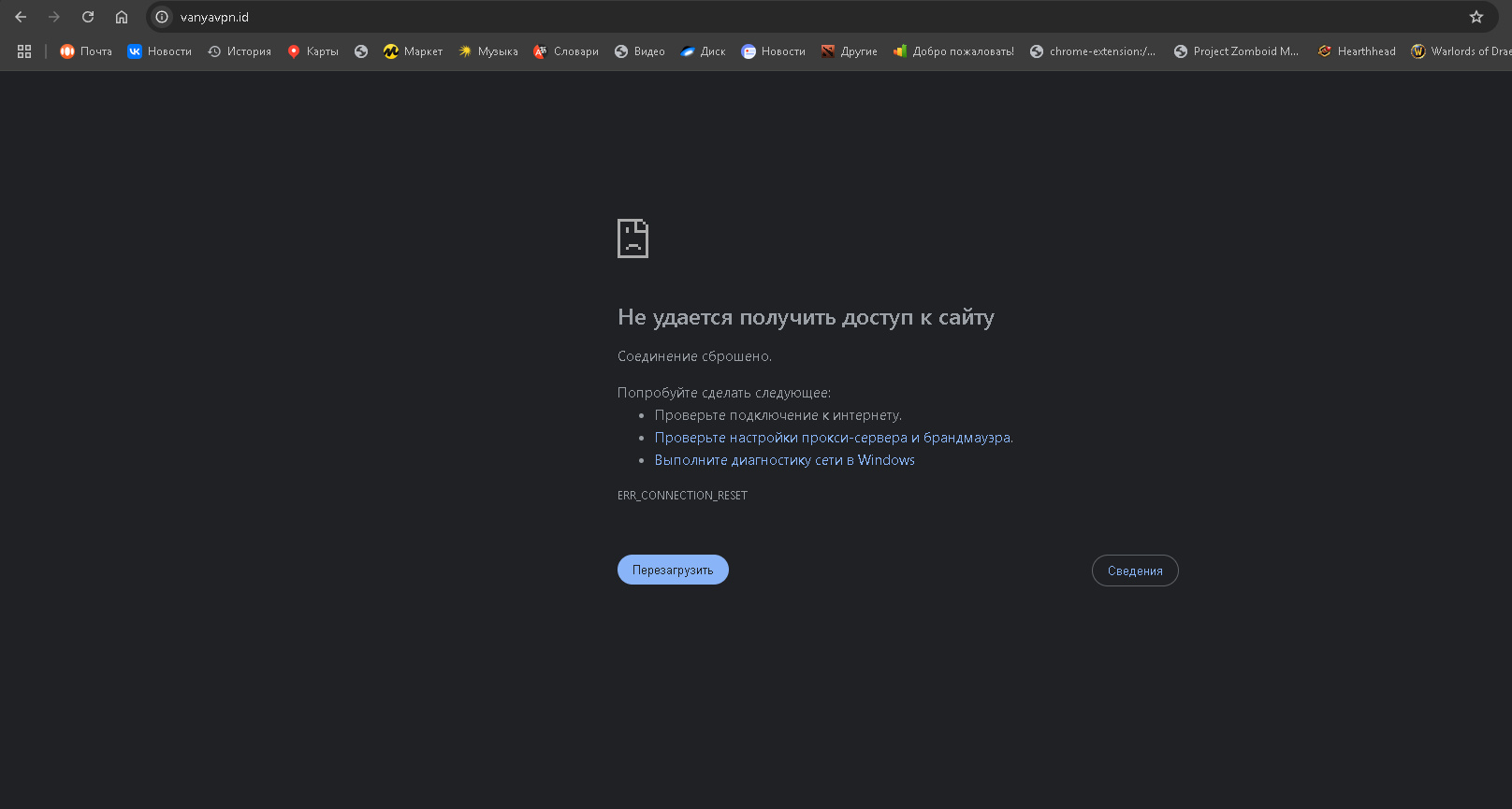Open the Hearthhead bookmark
Image resolution: width=1512 pixels, height=809 pixels.
(x=1357, y=51)
